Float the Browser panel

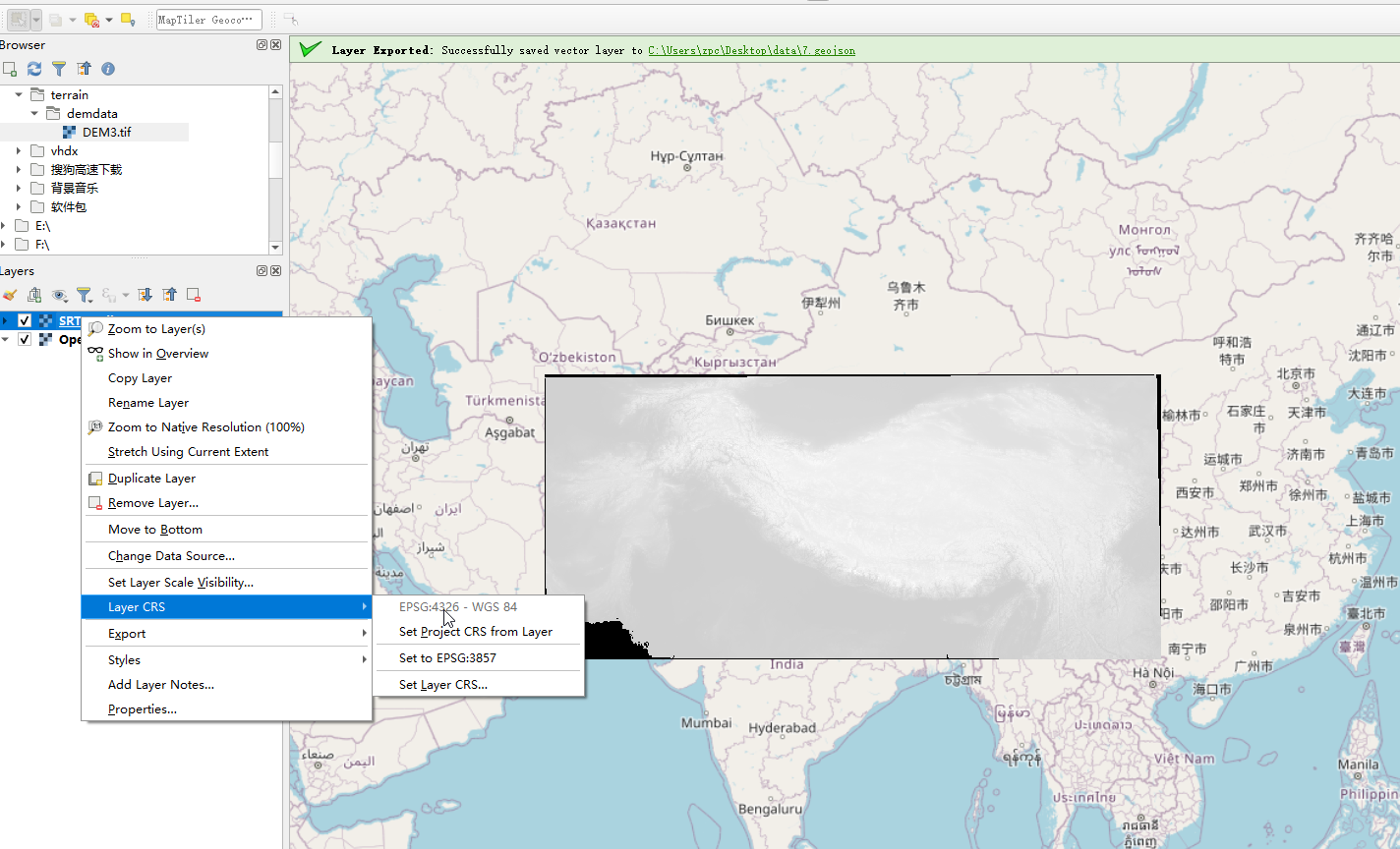(x=262, y=45)
